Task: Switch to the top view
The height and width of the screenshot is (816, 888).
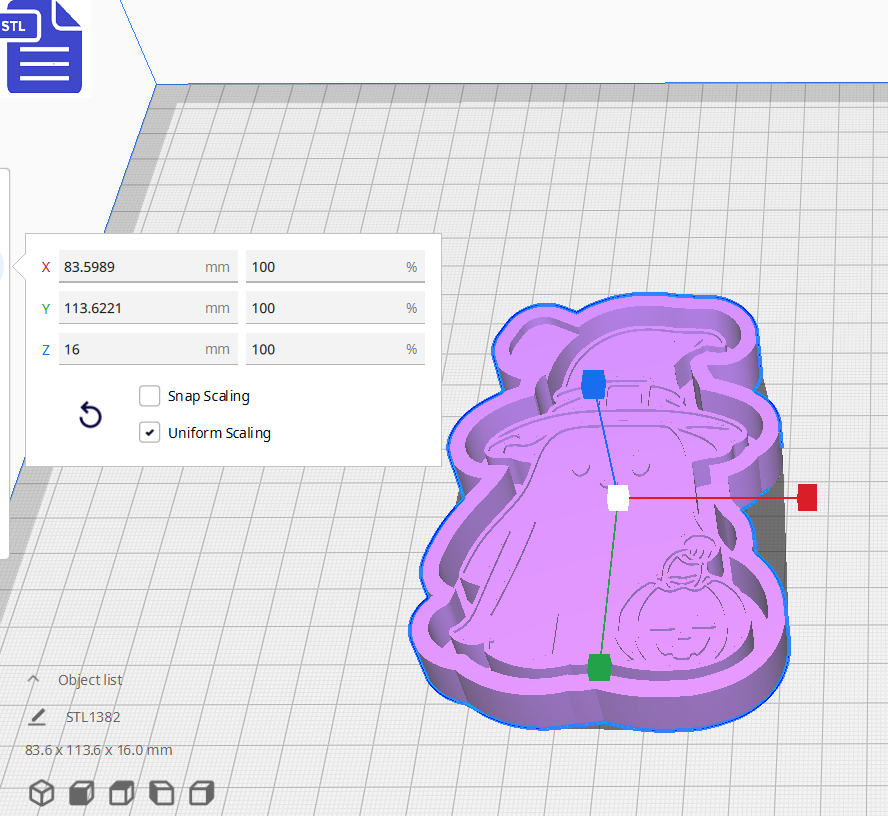Action: 121,792
